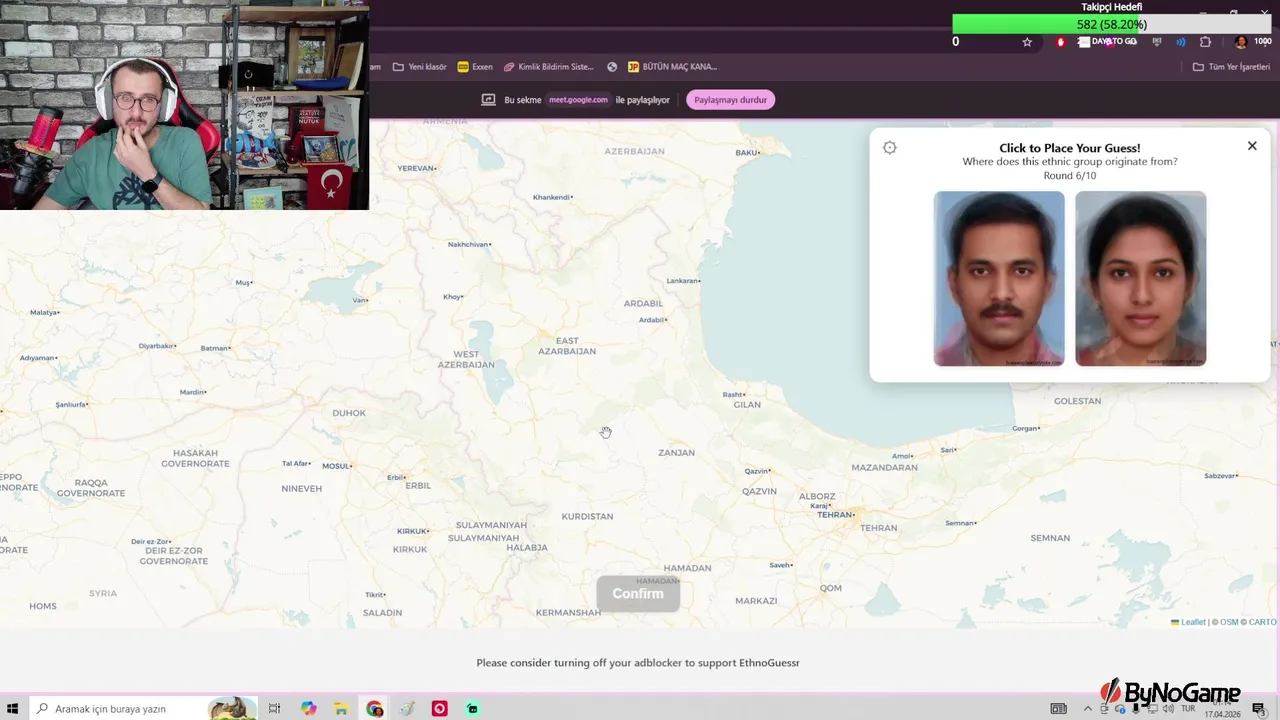Viewport: 1280px width, 720px height.
Task: Place guess on ZANJAN label
Action: pyautogui.click(x=676, y=453)
